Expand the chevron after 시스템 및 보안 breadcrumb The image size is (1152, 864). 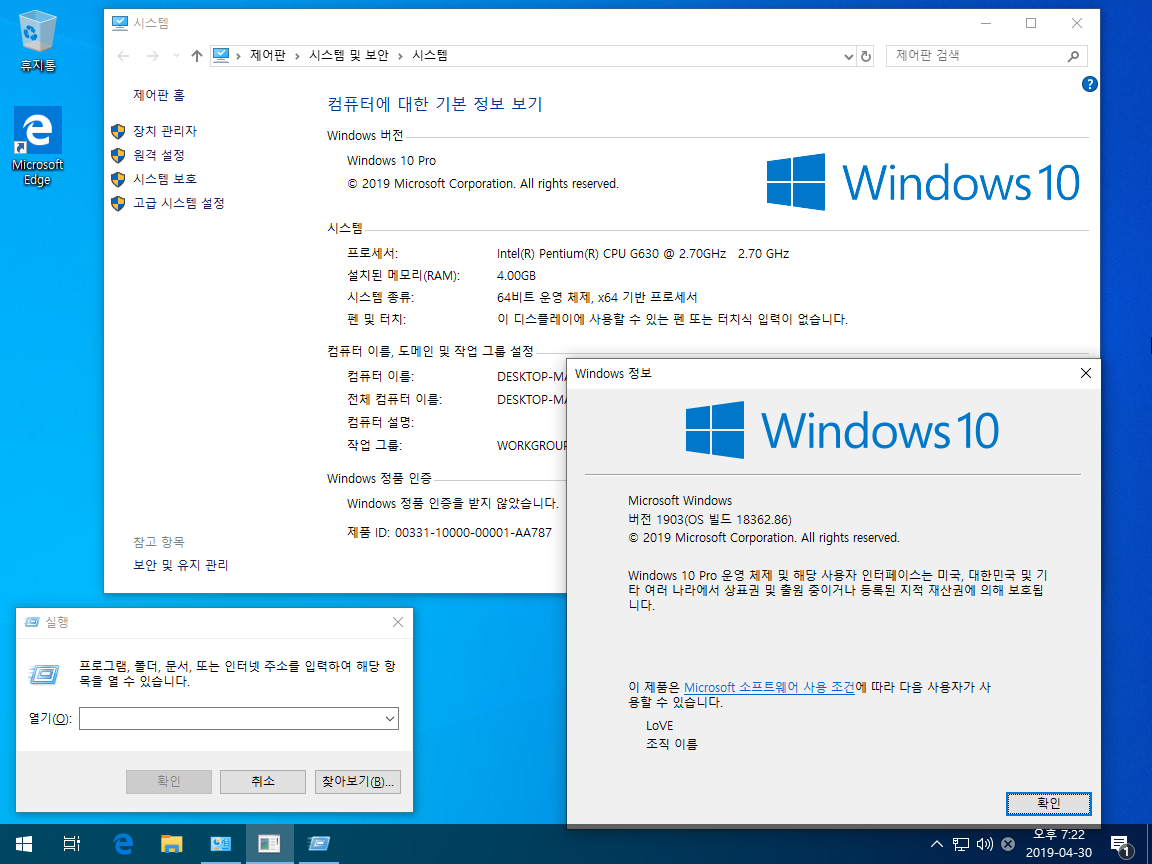[400, 56]
